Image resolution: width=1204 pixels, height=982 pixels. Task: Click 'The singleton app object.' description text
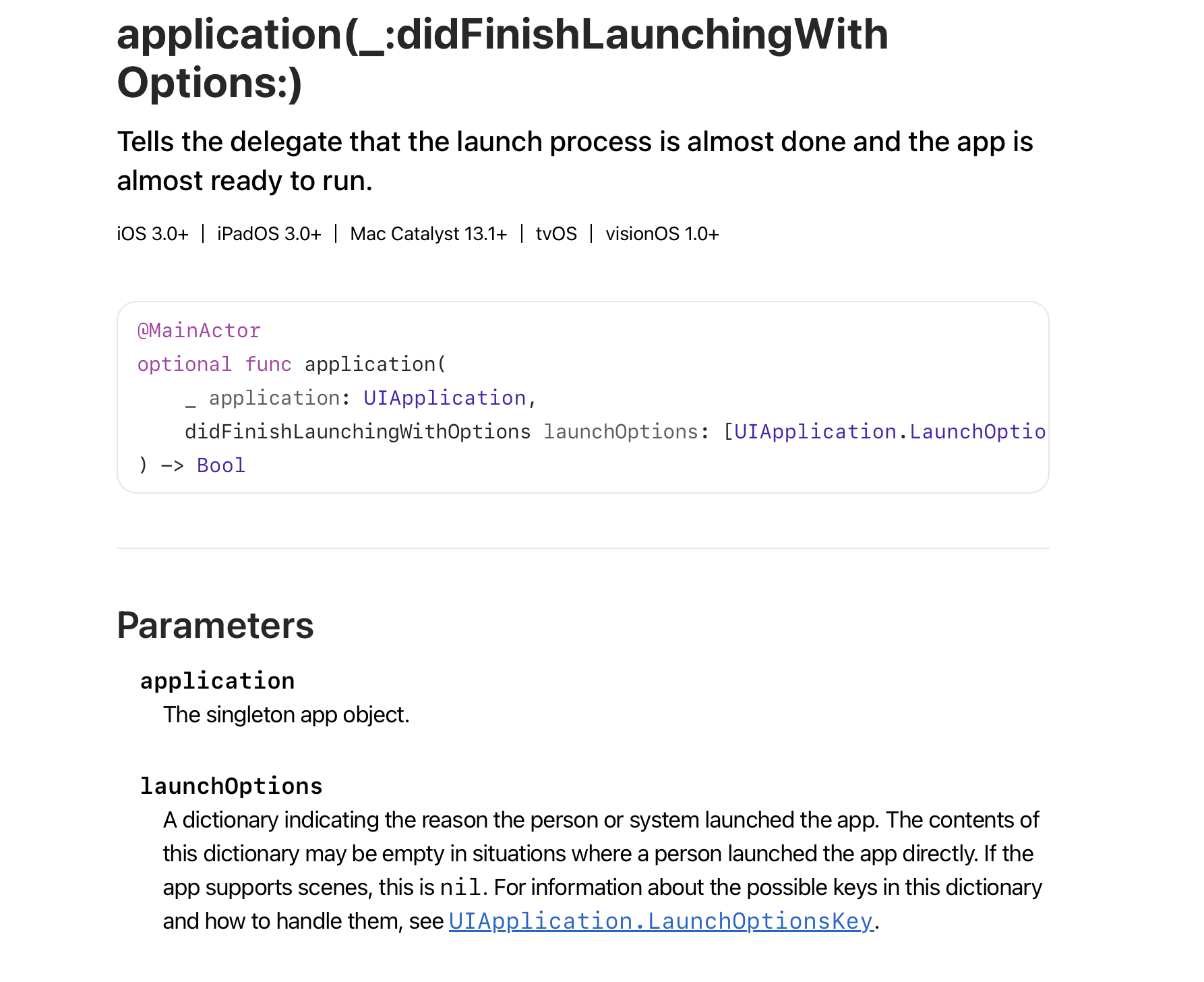click(x=286, y=715)
